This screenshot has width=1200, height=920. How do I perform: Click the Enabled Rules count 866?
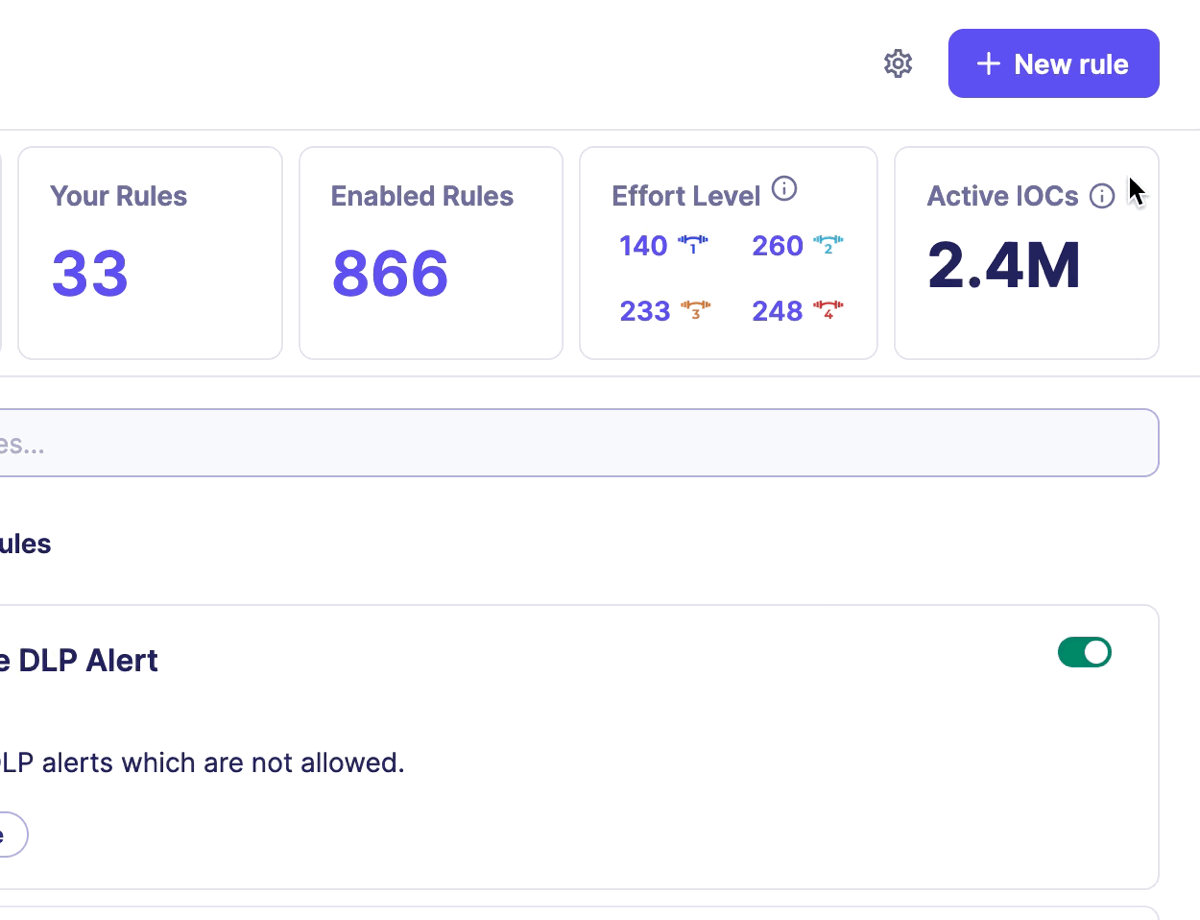(390, 274)
